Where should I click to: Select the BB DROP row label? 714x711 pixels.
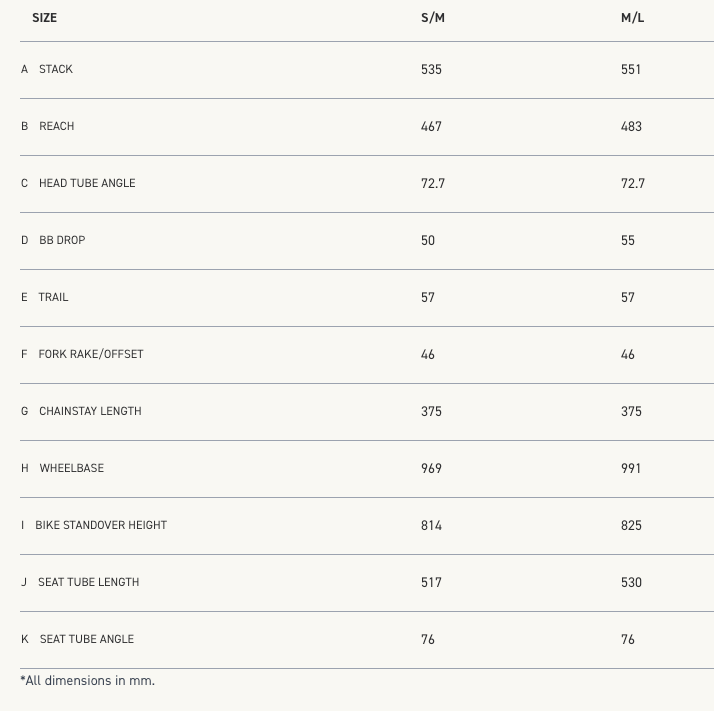click(x=62, y=240)
